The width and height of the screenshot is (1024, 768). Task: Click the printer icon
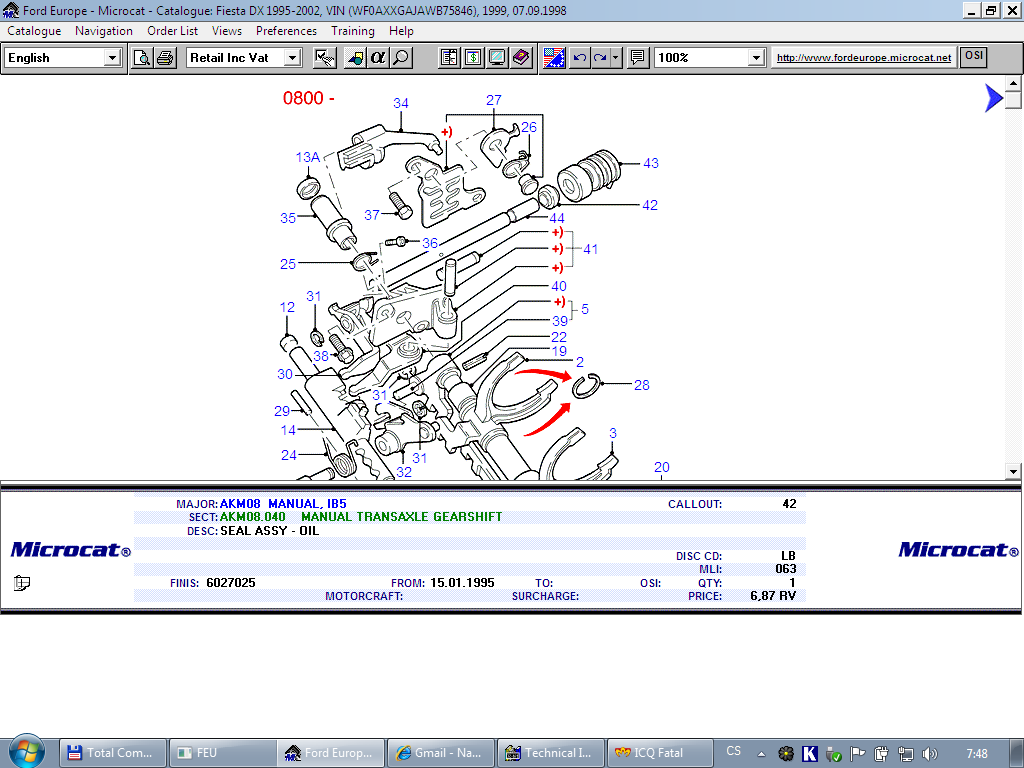point(166,58)
